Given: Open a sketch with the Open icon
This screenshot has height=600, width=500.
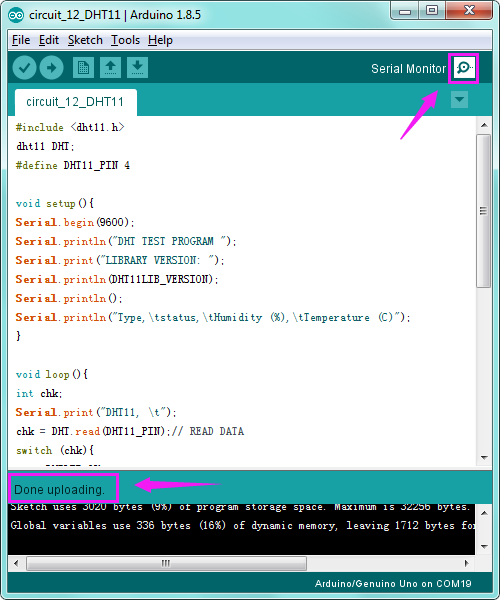Looking at the screenshot, I should coord(111,68).
